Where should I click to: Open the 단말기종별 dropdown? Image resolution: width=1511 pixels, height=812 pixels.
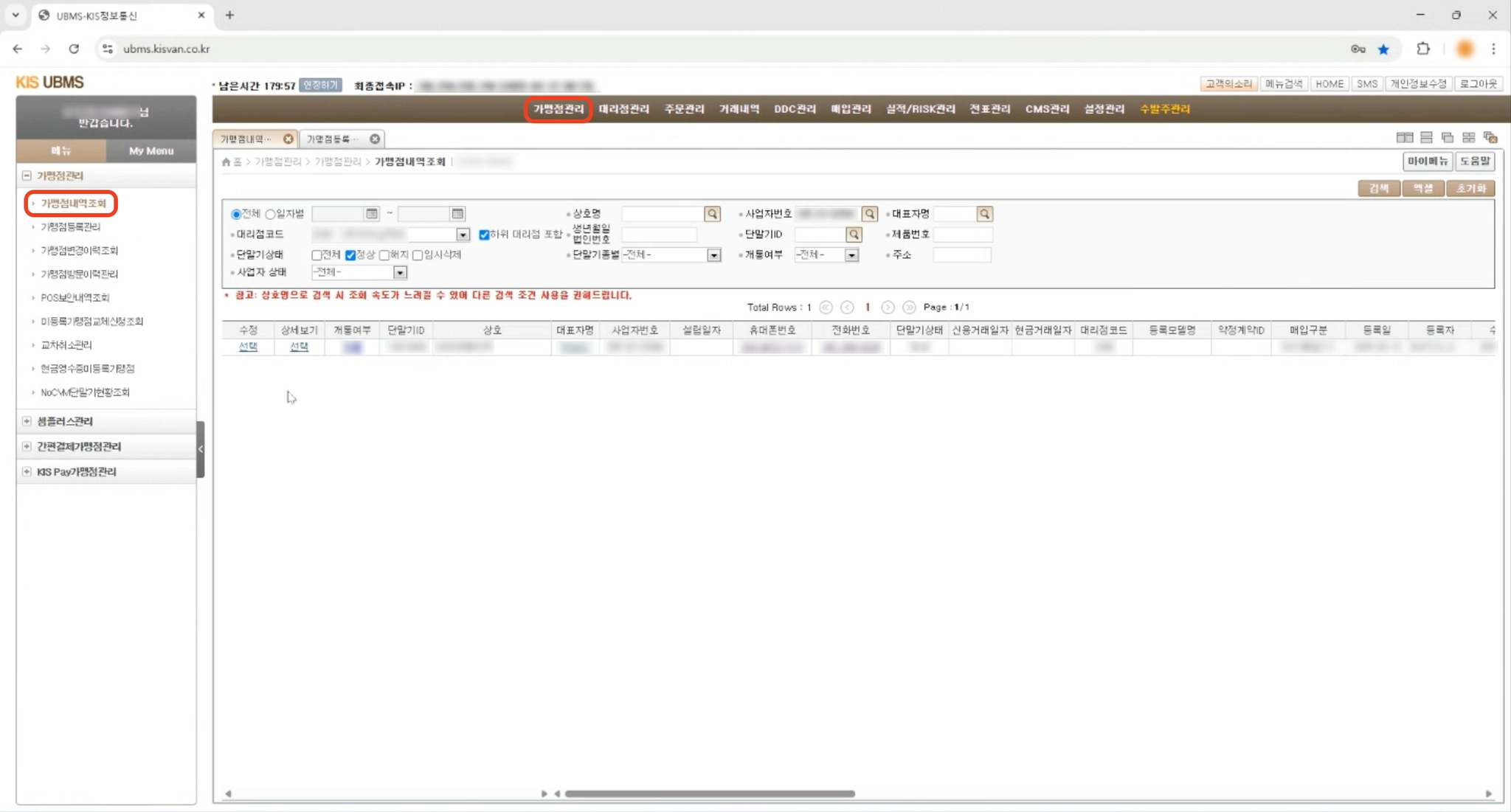click(x=713, y=255)
